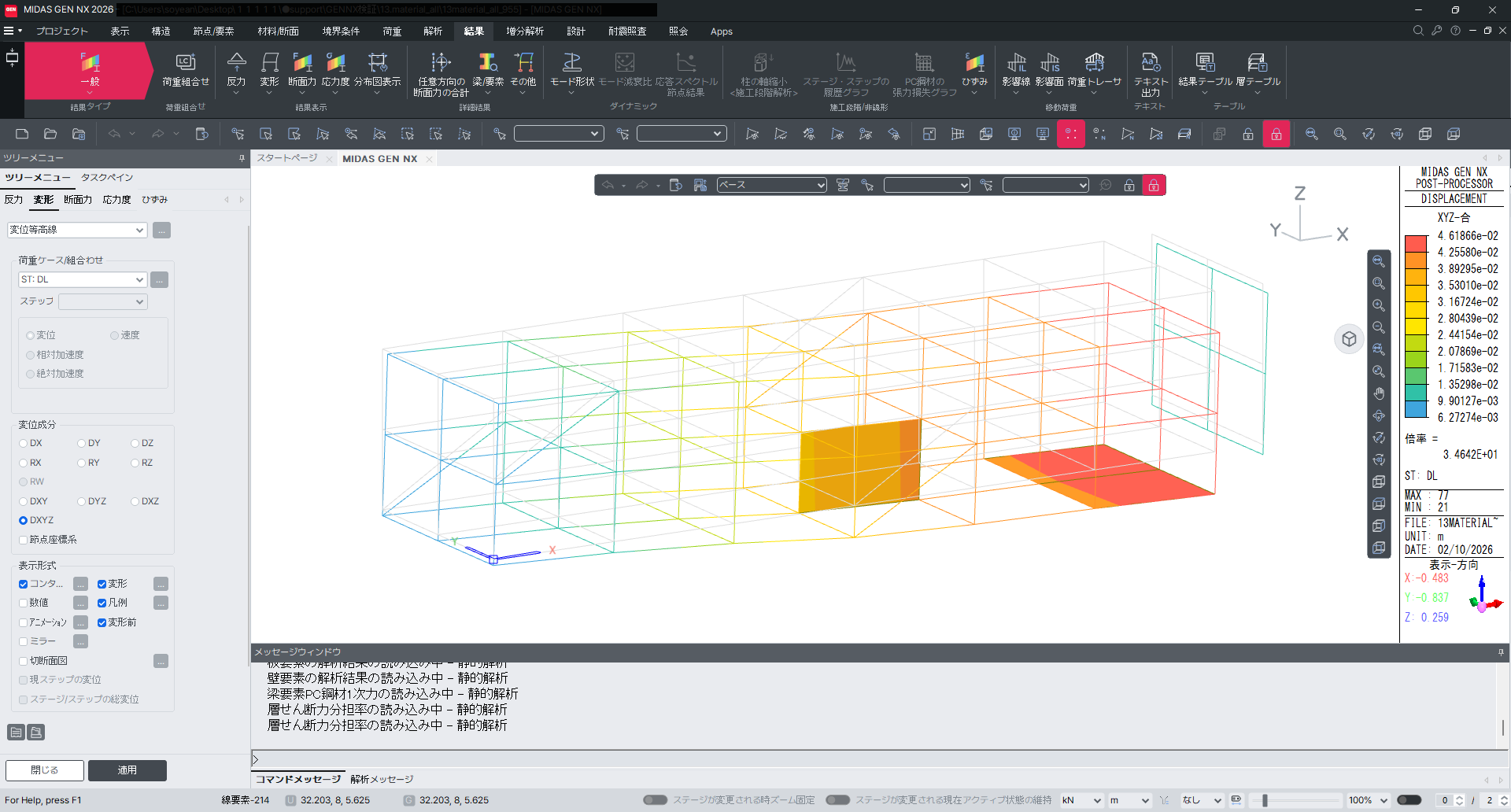Click the red lock icon in model view toolbar
Image resolution: width=1511 pixels, height=812 pixels.
point(1154,185)
